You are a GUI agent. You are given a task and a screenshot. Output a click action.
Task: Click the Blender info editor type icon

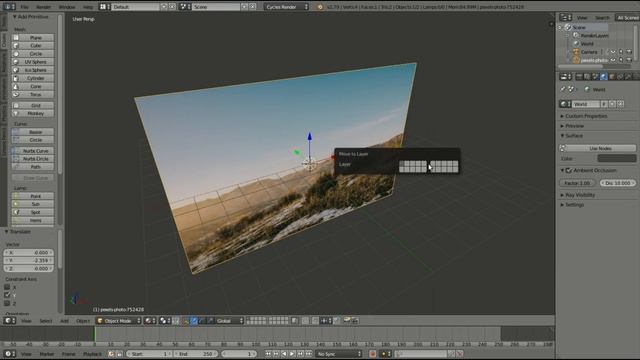pos(9,7)
